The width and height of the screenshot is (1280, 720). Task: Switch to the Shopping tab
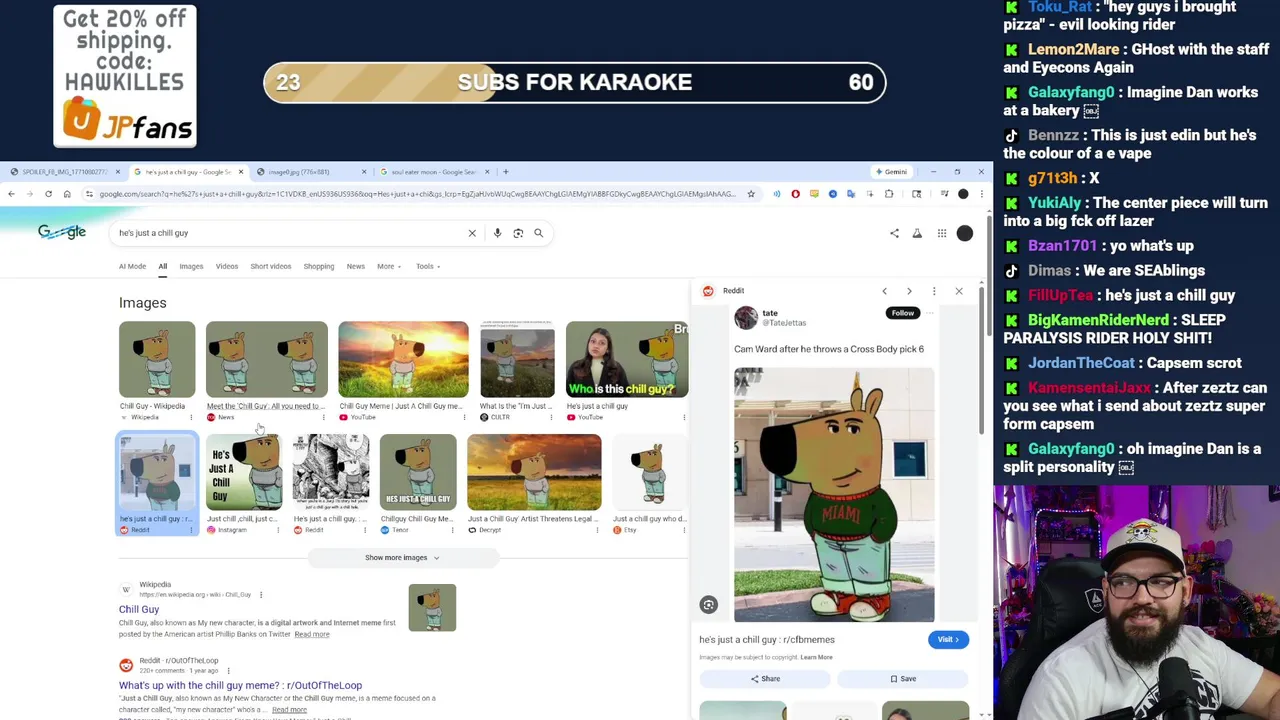[x=319, y=266]
